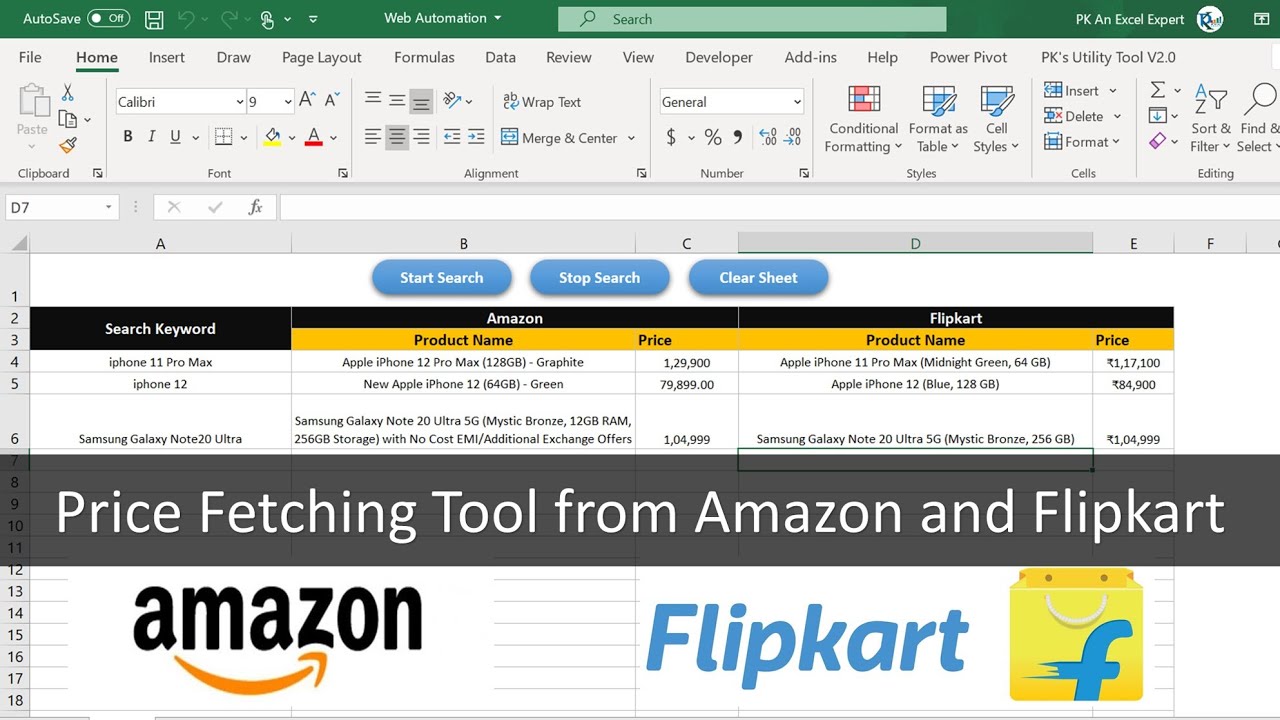The image size is (1280, 720).
Task: Select Center horizontal alignment icon
Action: click(x=397, y=137)
